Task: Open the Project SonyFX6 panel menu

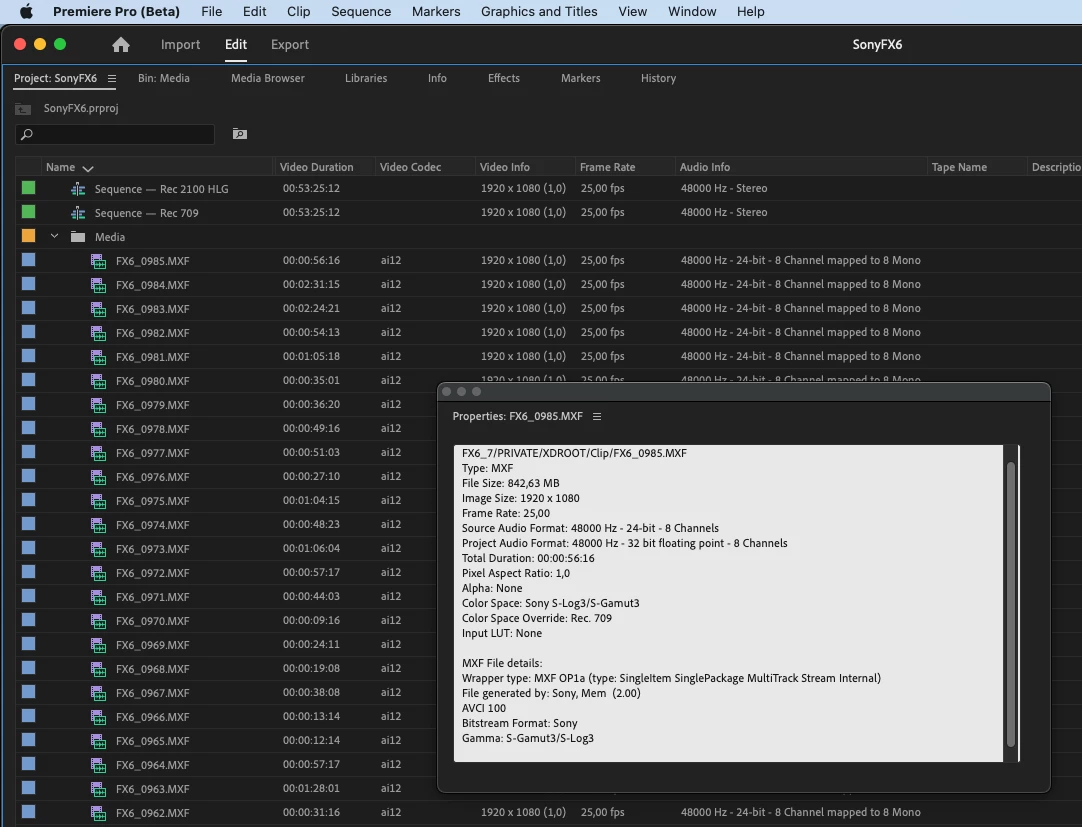Action: pyautogui.click(x=112, y=78)
